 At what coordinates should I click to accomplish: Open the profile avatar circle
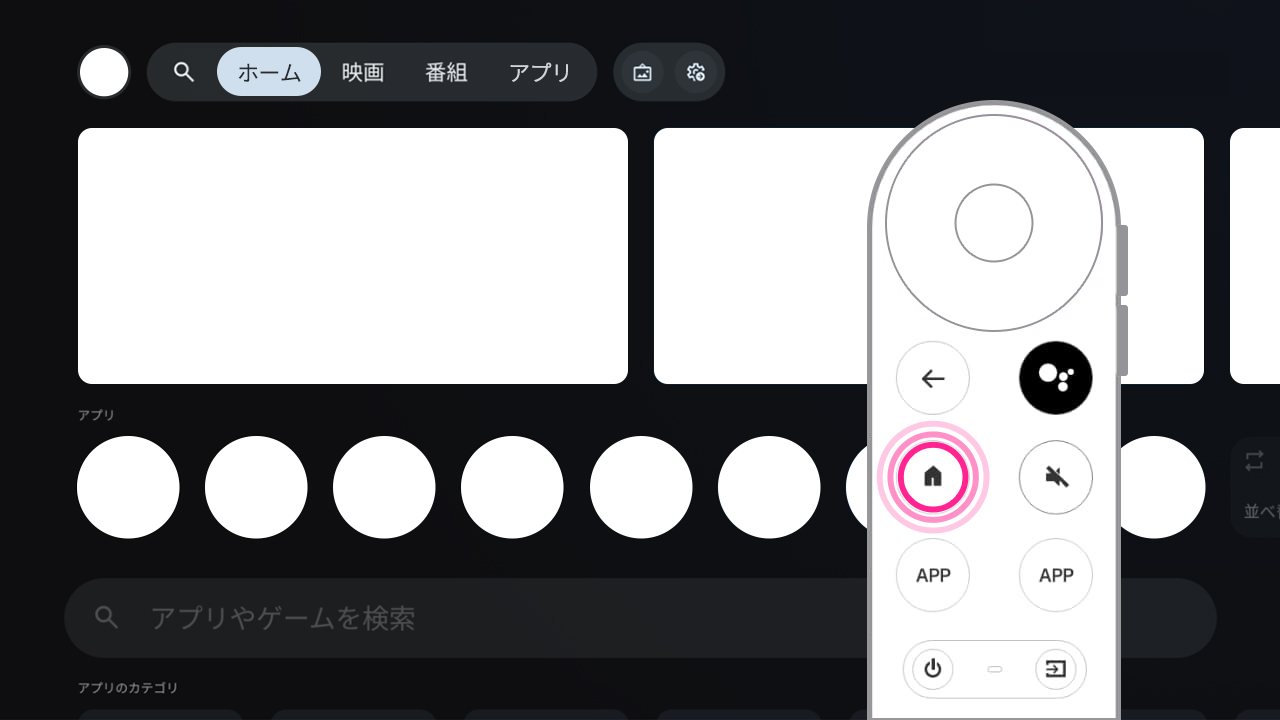coord(104,72)
